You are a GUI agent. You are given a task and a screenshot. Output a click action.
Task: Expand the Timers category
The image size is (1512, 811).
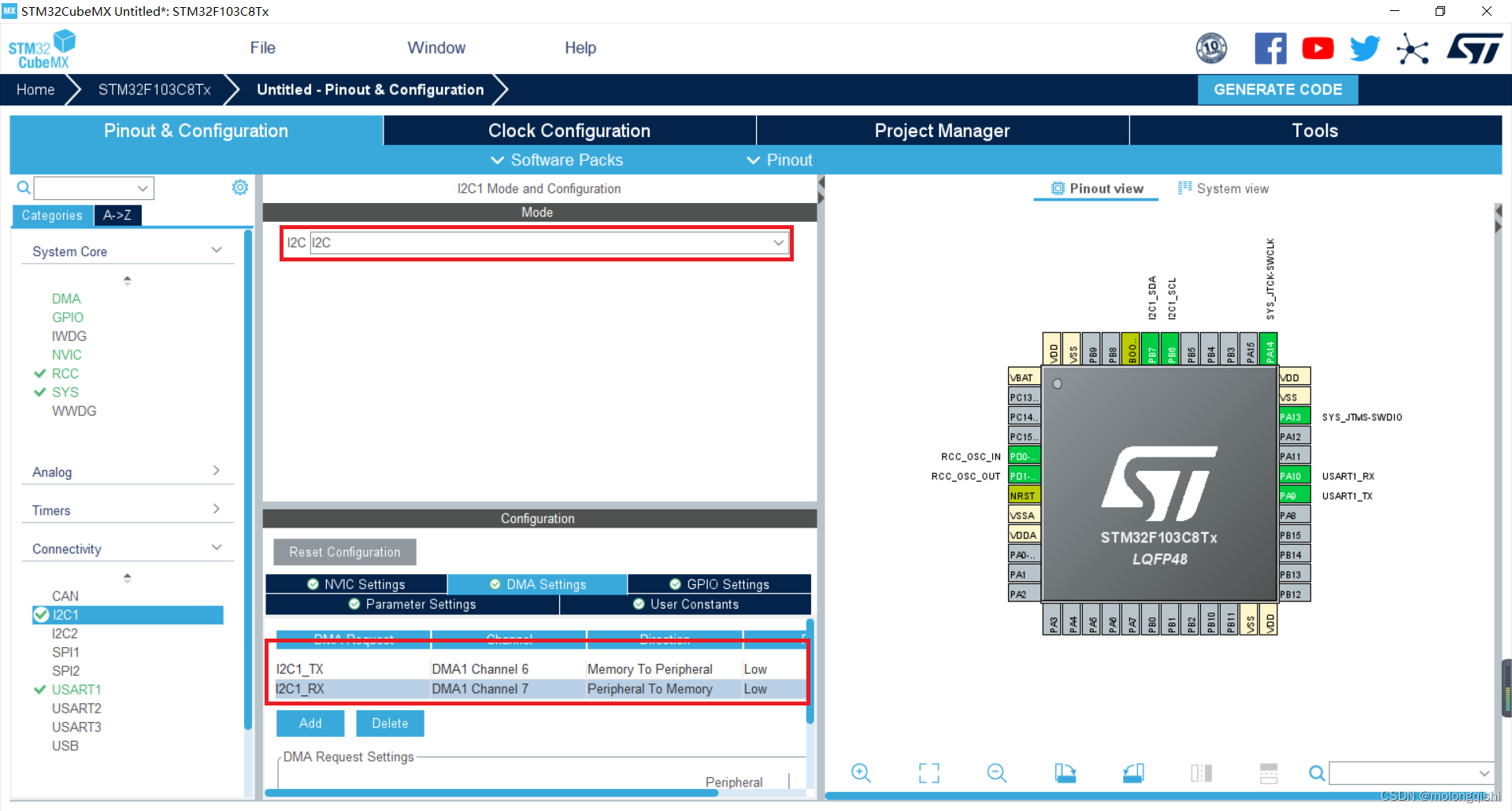pyautogui.click(x=217, y=509)
